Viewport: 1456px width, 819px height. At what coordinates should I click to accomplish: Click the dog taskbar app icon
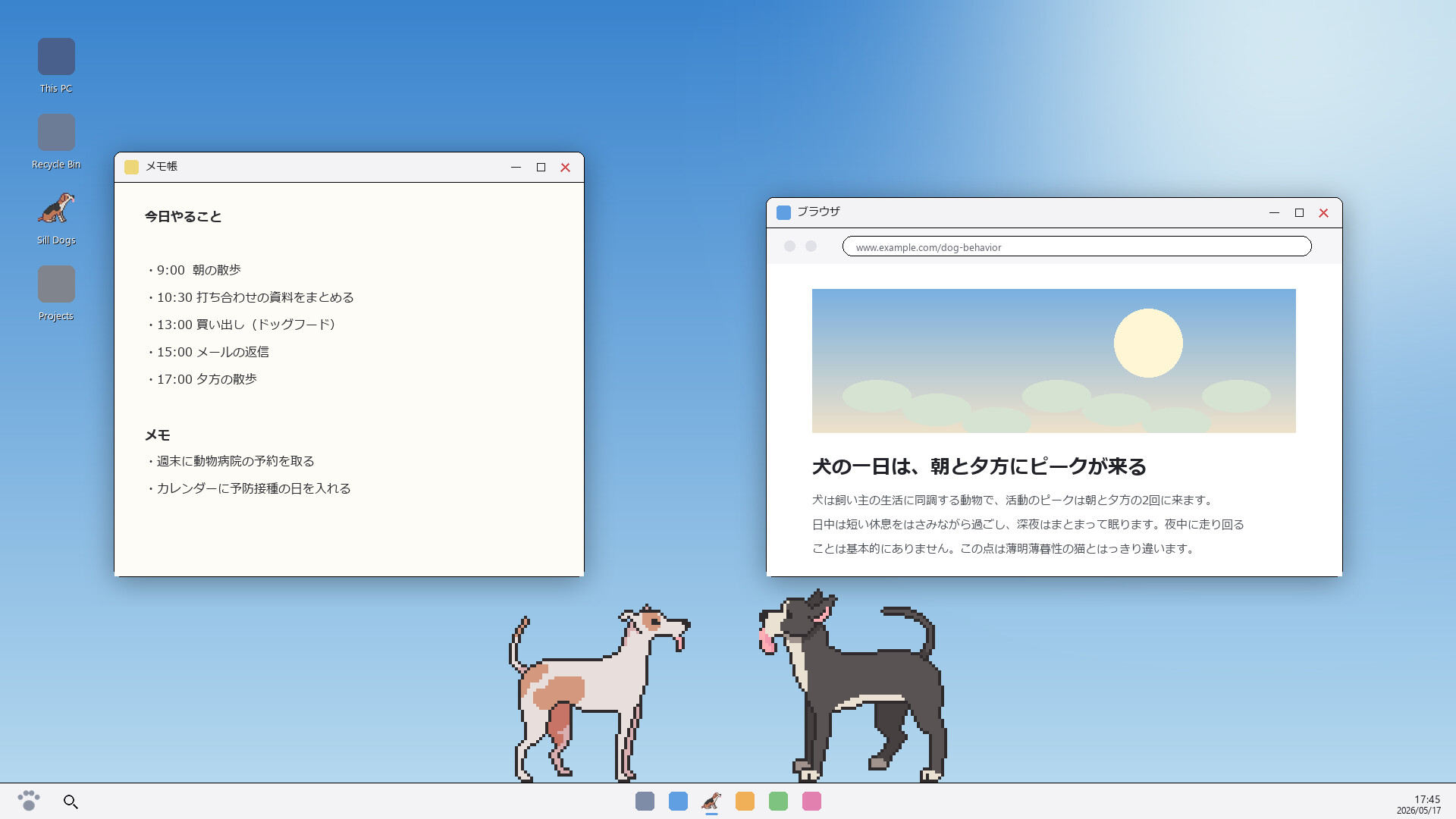711,801
